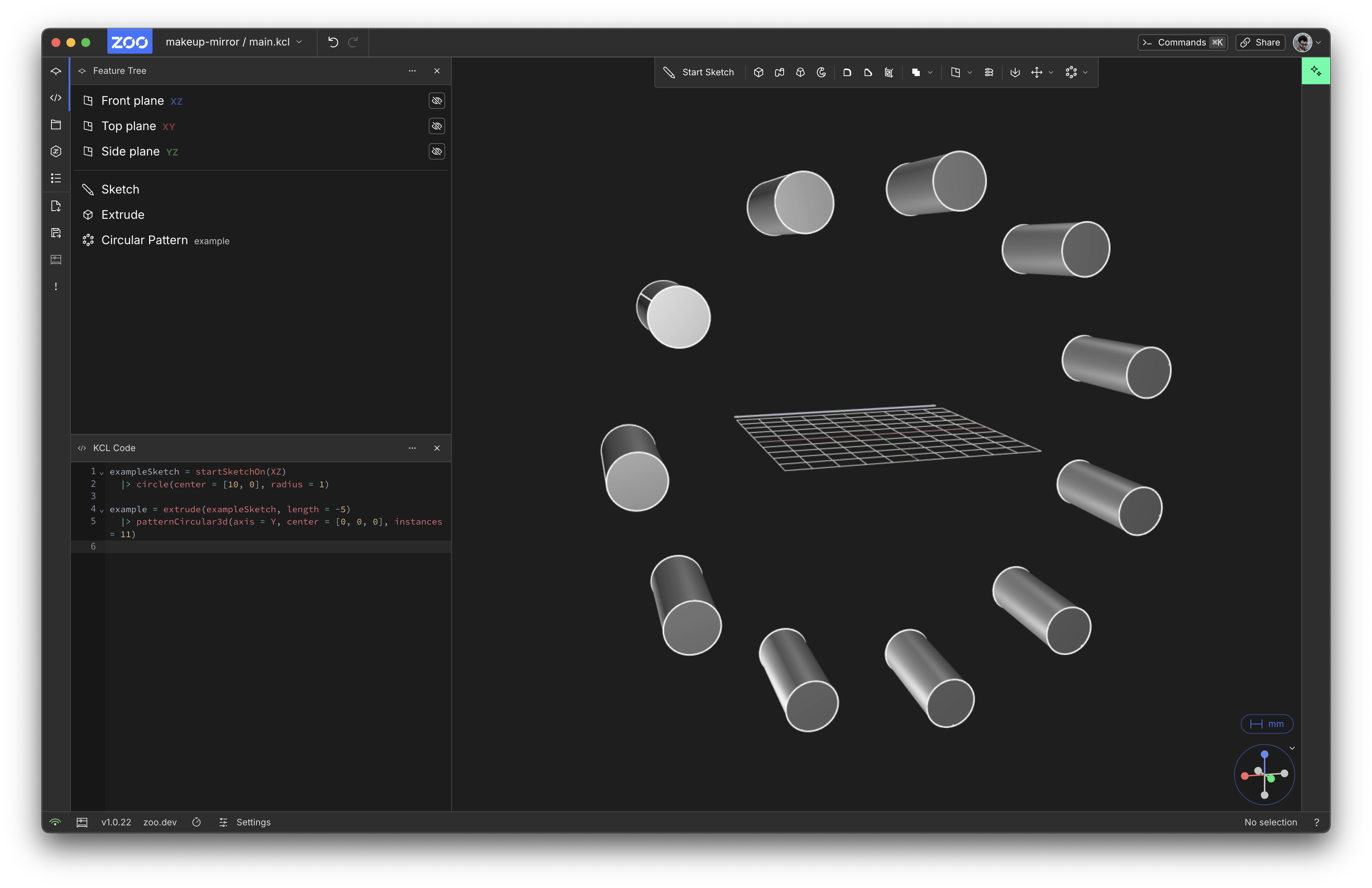The height and width of the screenshot is (888, 1372).
Task: Expand the pattern tool dropdown arrow
Action: click(1086, 73)
